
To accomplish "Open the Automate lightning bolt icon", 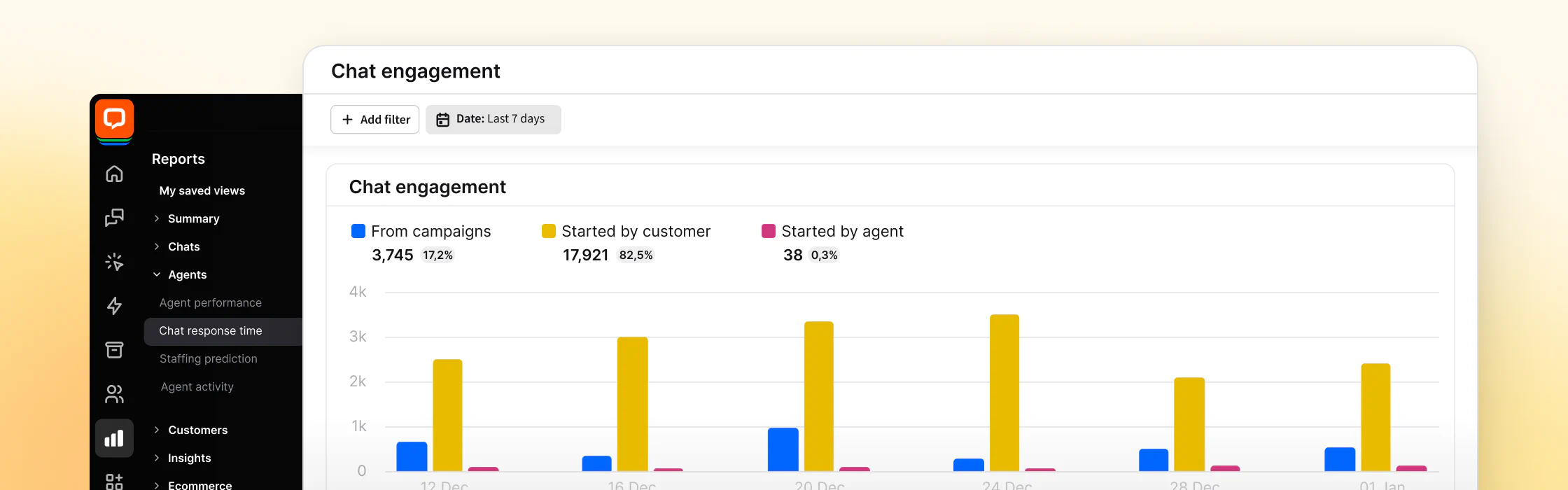I will click(114, 306).
